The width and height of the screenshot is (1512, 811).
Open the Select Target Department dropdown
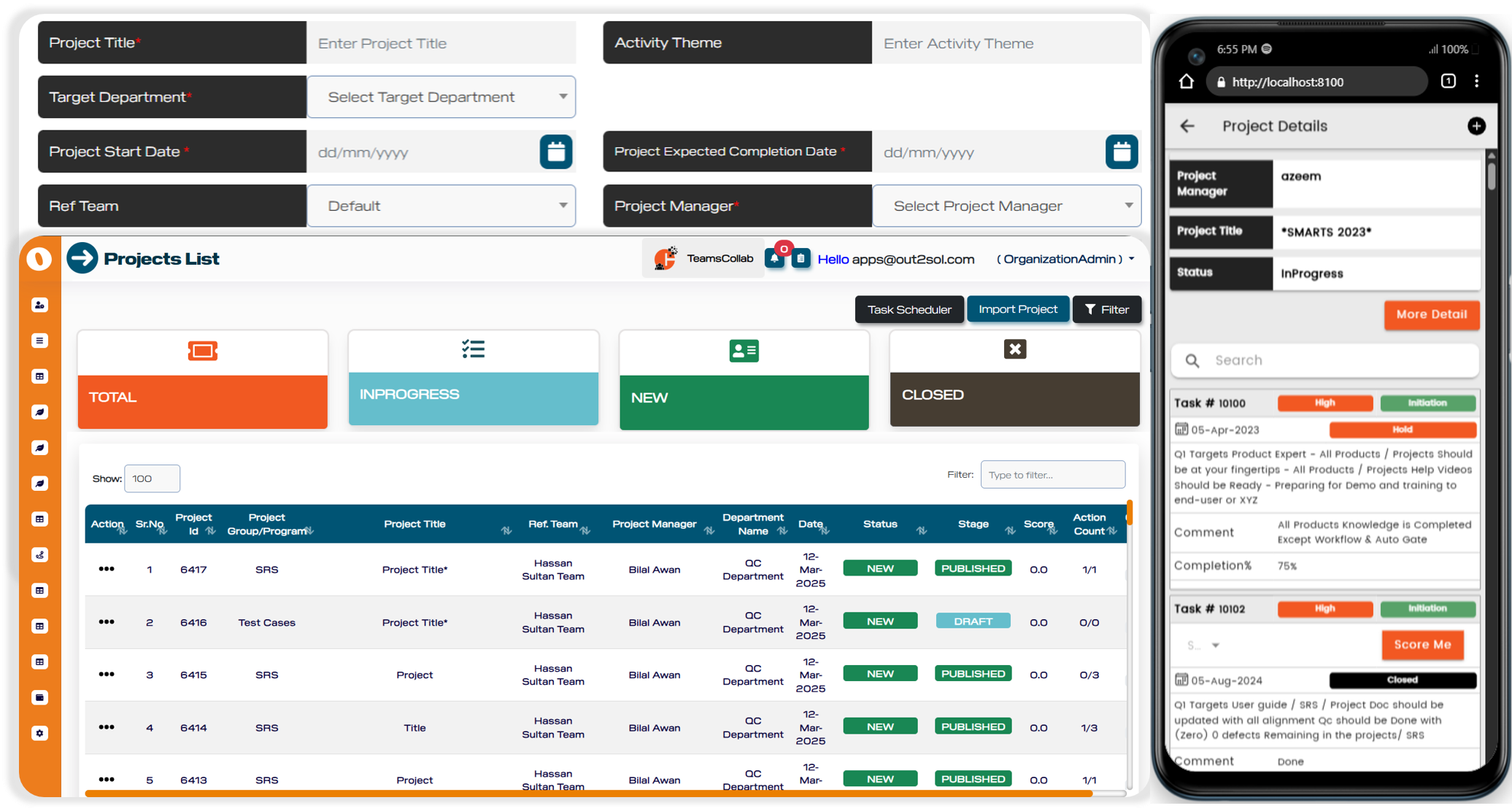pyautogui.click(x=441, y=97)
